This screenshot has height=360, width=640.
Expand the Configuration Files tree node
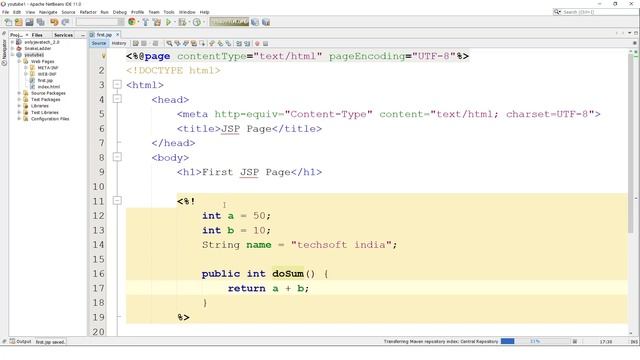[19, 119]
